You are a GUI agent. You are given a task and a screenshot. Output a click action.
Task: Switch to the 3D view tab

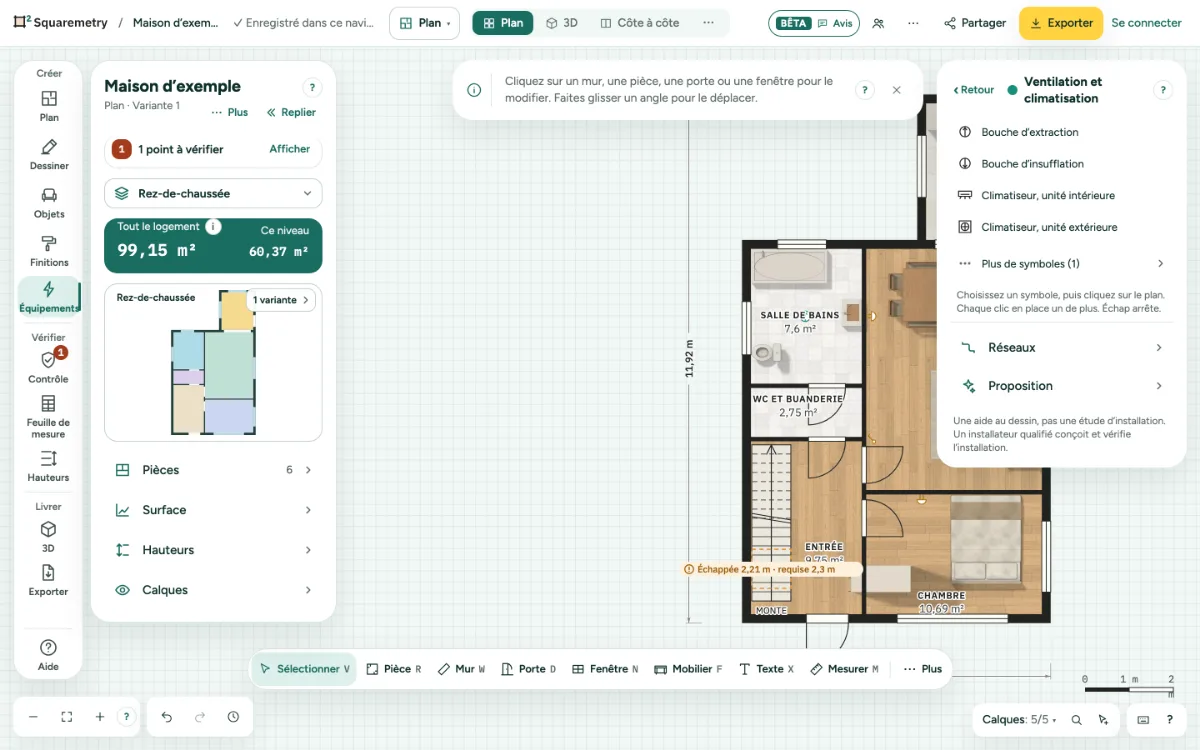pyautogui.click(x=560, y=23)
